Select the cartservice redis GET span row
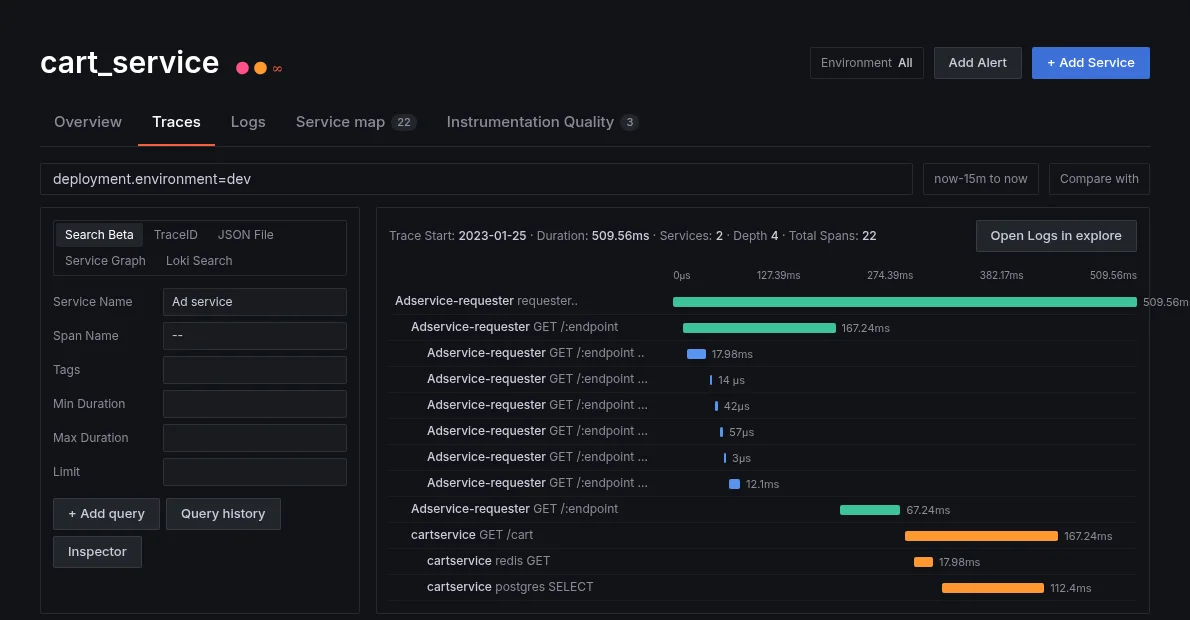 [763, 562]
